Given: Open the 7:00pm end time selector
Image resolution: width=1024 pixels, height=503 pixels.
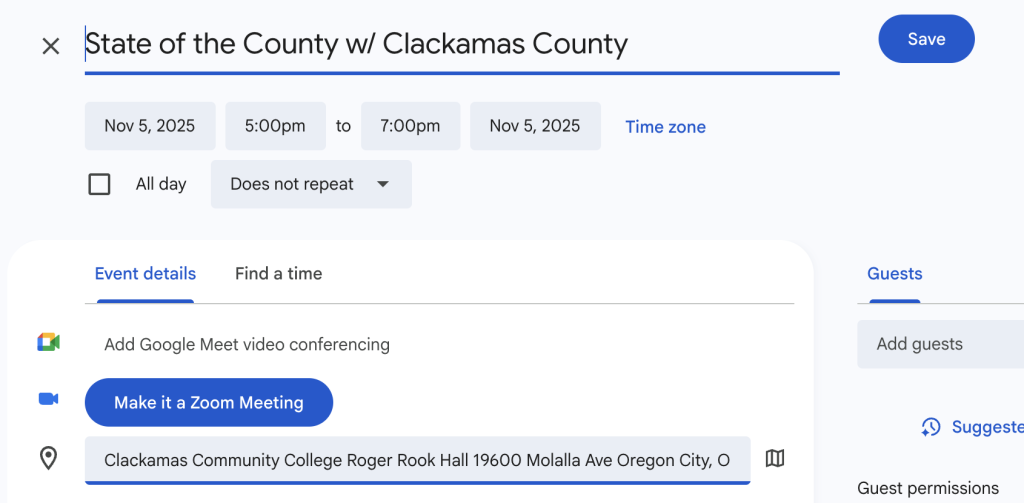Looking at the screenshot, I should coord(410,126).
